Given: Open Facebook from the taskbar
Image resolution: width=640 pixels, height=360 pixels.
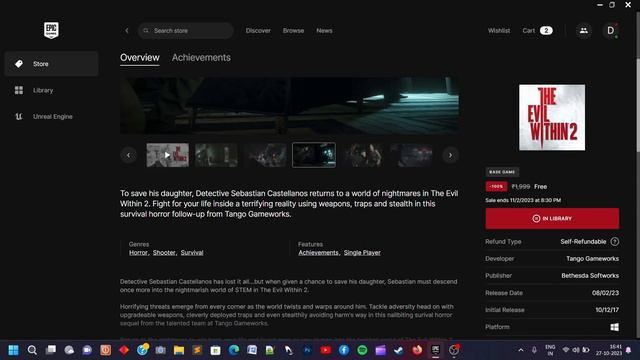Looking at the screenshot, I should coord(344,350).
